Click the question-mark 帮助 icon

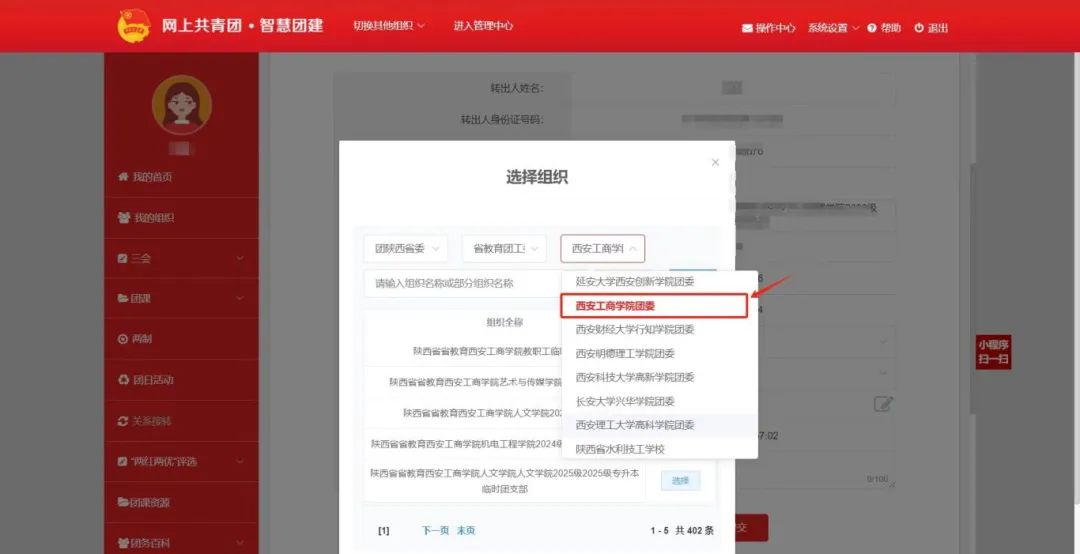872,28
